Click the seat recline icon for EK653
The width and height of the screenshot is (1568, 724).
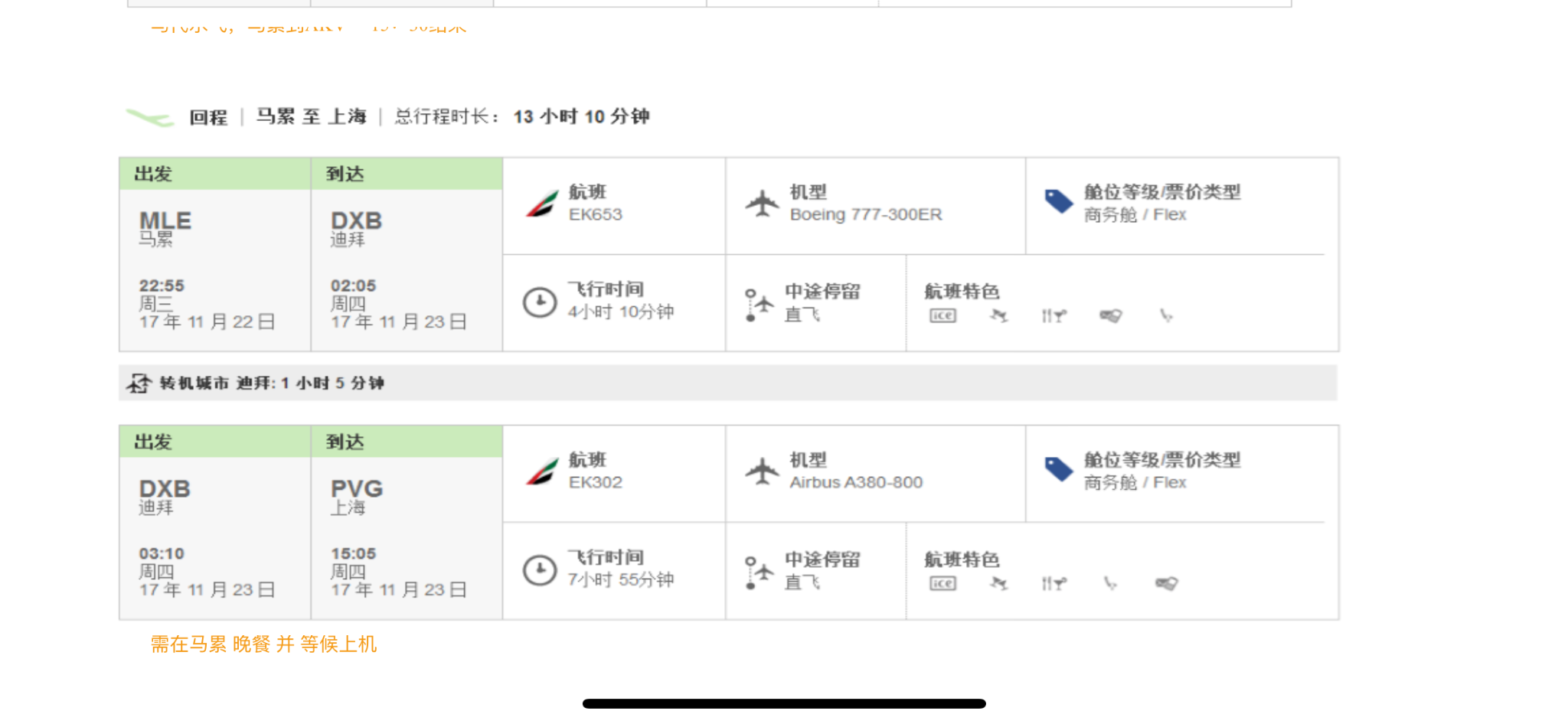coord(1166,315)
